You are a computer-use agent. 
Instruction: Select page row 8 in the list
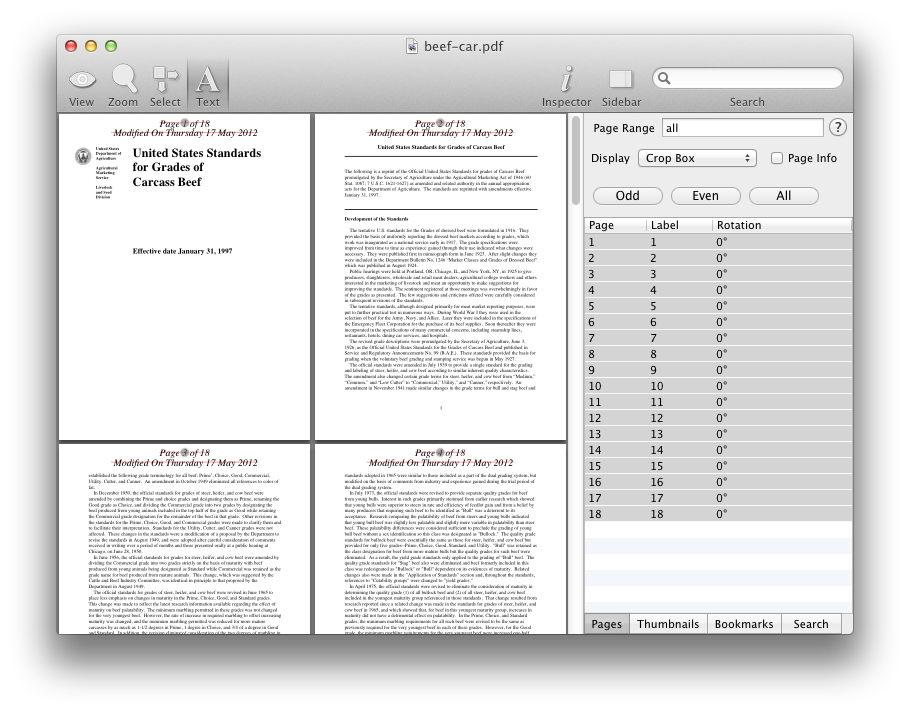pos(718,354)
